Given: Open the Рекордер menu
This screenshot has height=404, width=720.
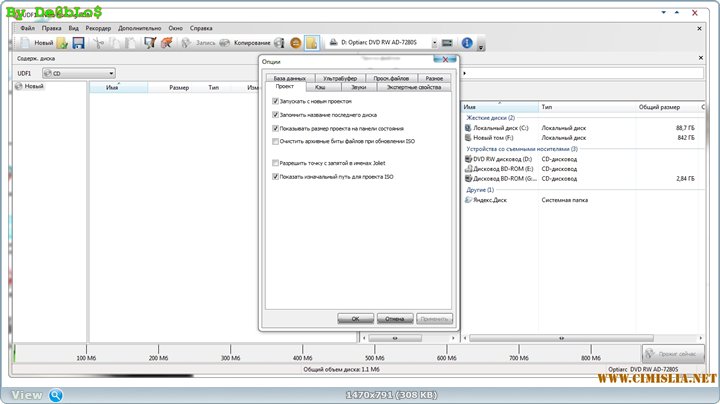Looking at the screenshot, I should tap(98, 28).
